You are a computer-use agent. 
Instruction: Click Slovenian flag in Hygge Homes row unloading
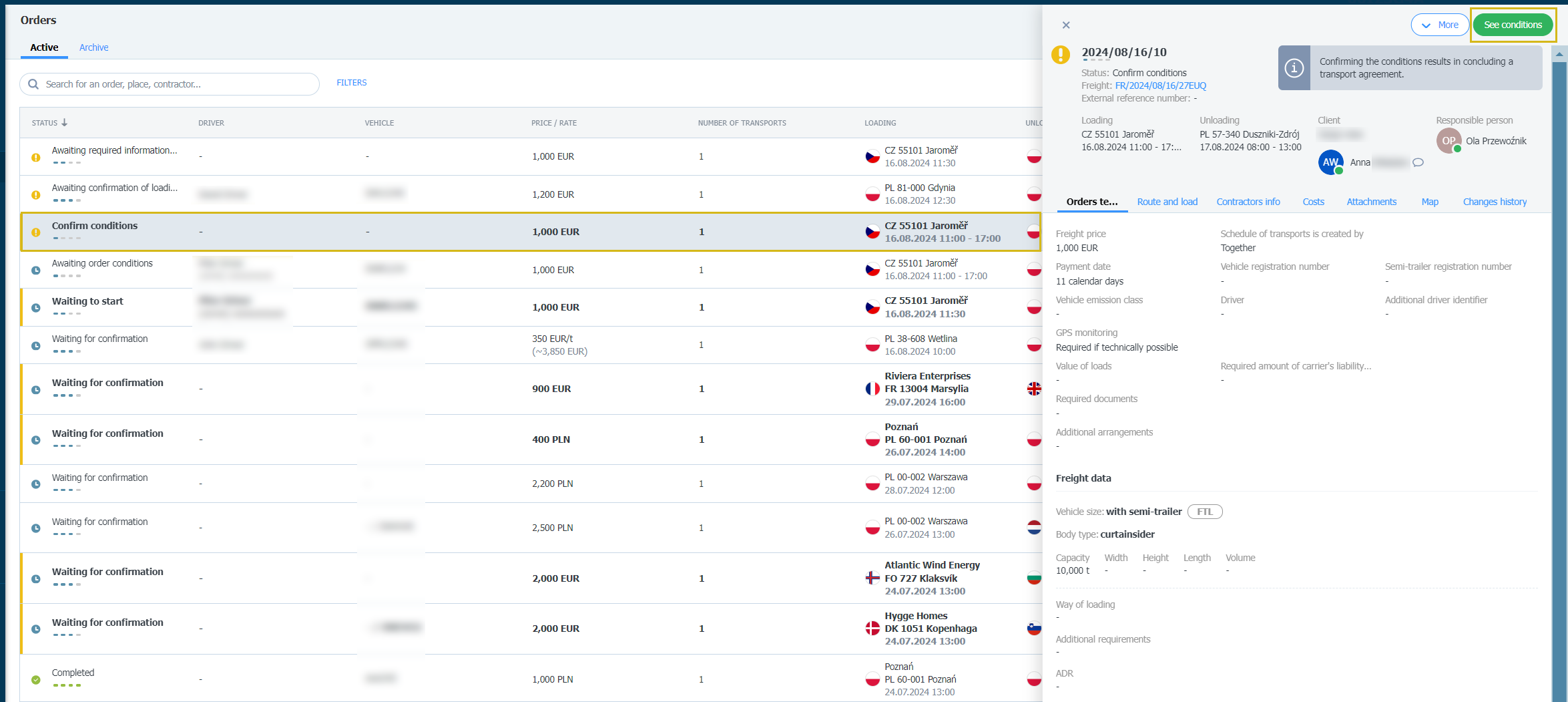coord(1034,628)
